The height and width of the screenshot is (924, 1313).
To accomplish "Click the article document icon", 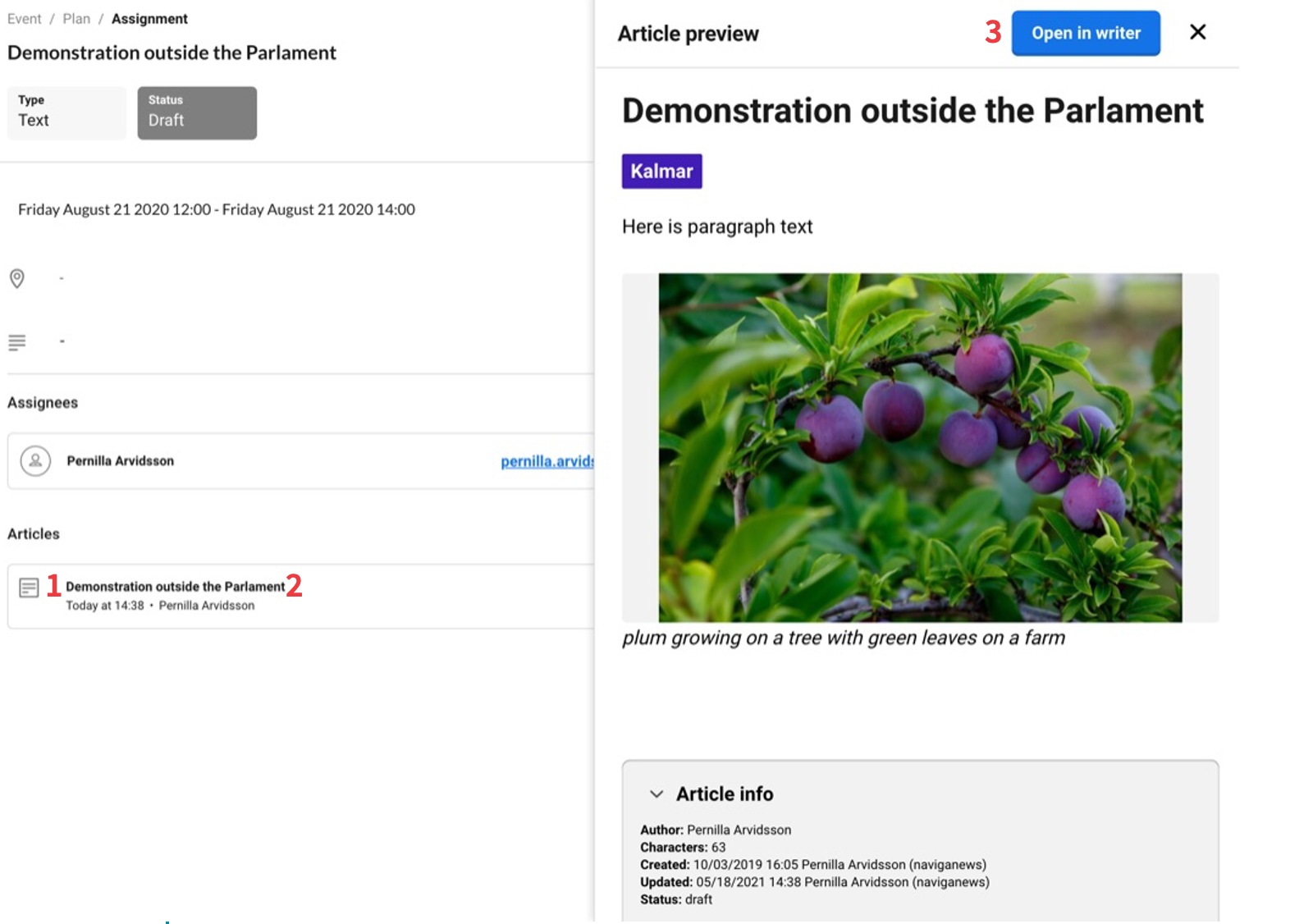I will 29,588.
